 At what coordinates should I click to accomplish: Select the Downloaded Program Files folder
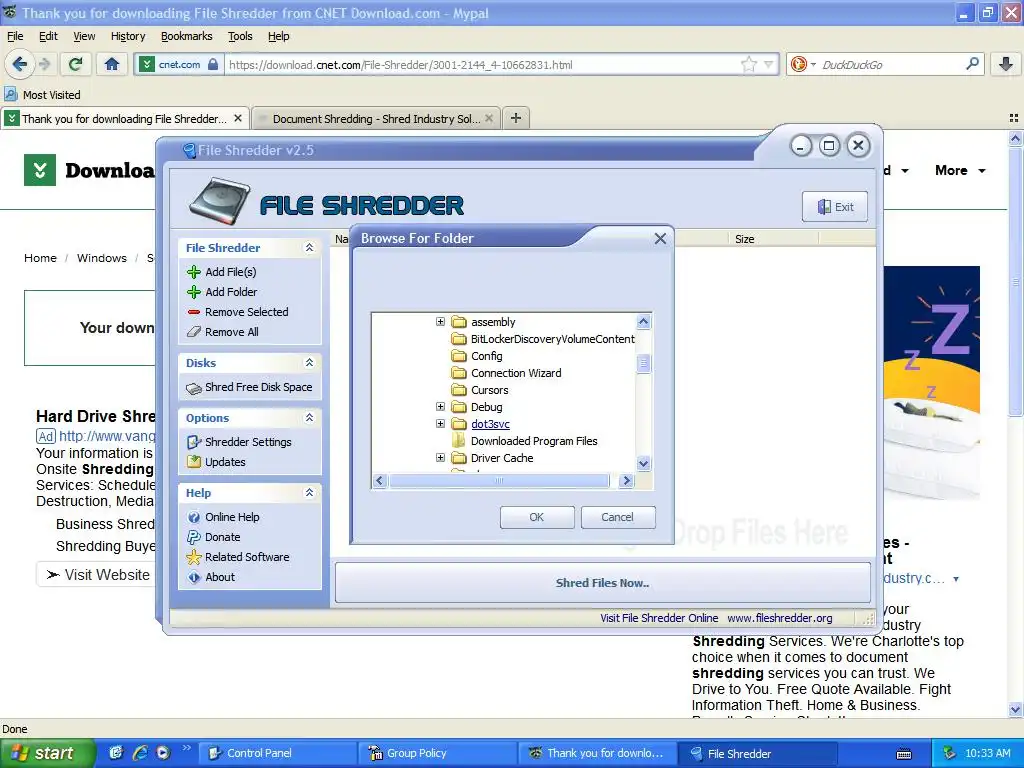coord(534,441)
